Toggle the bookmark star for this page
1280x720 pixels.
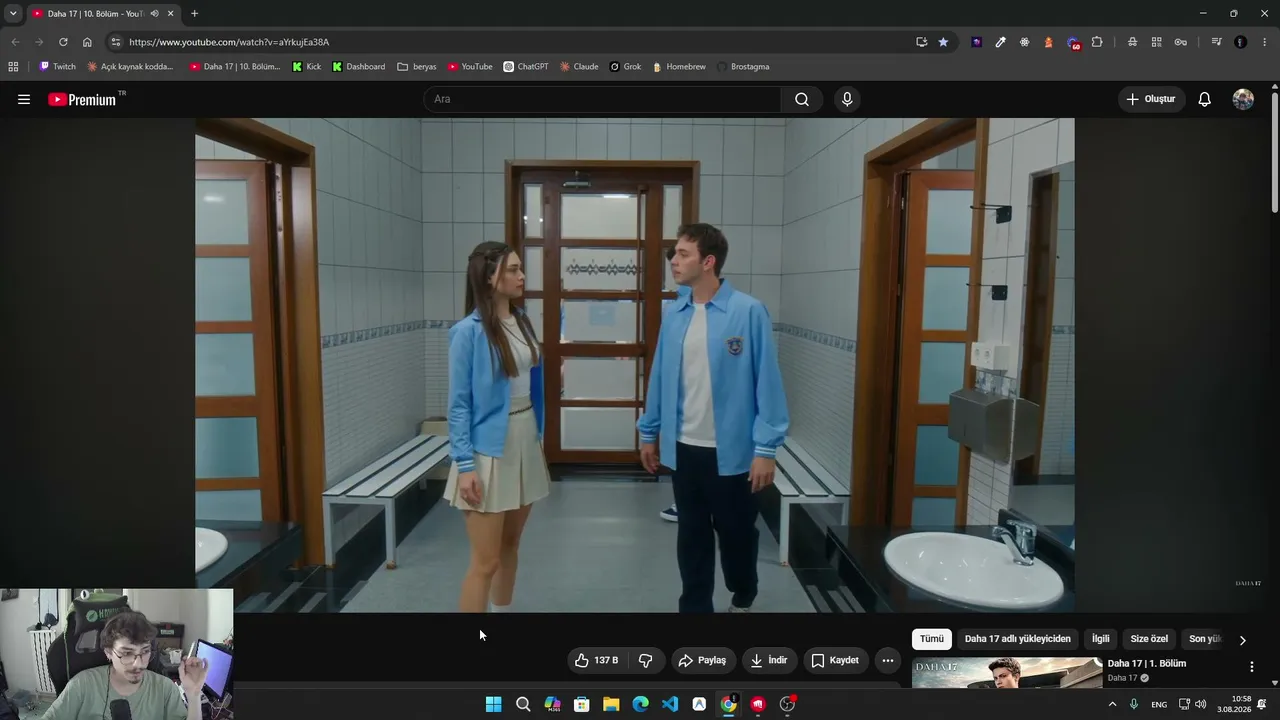tap(943, 42)
